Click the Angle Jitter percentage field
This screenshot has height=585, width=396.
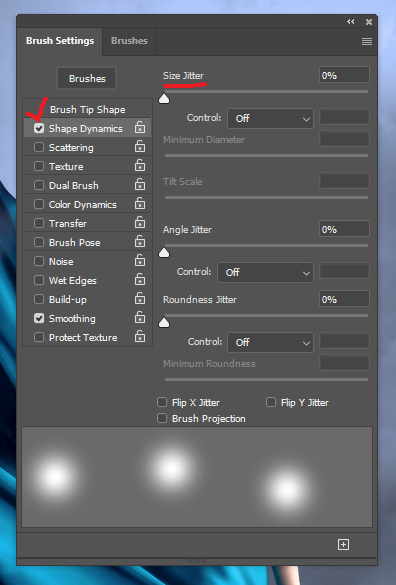point(344,229)
